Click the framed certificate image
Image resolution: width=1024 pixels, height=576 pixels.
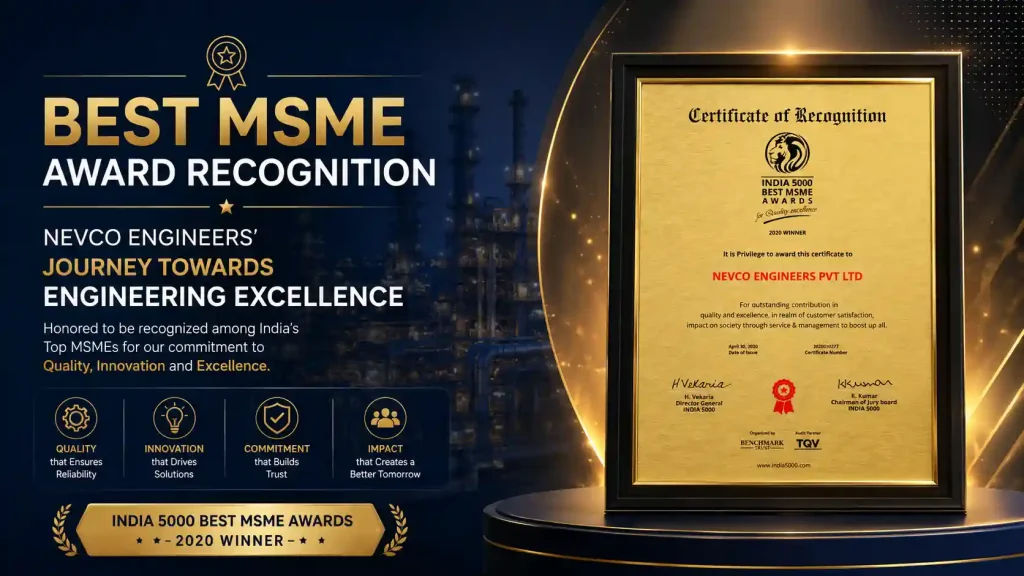786,281
